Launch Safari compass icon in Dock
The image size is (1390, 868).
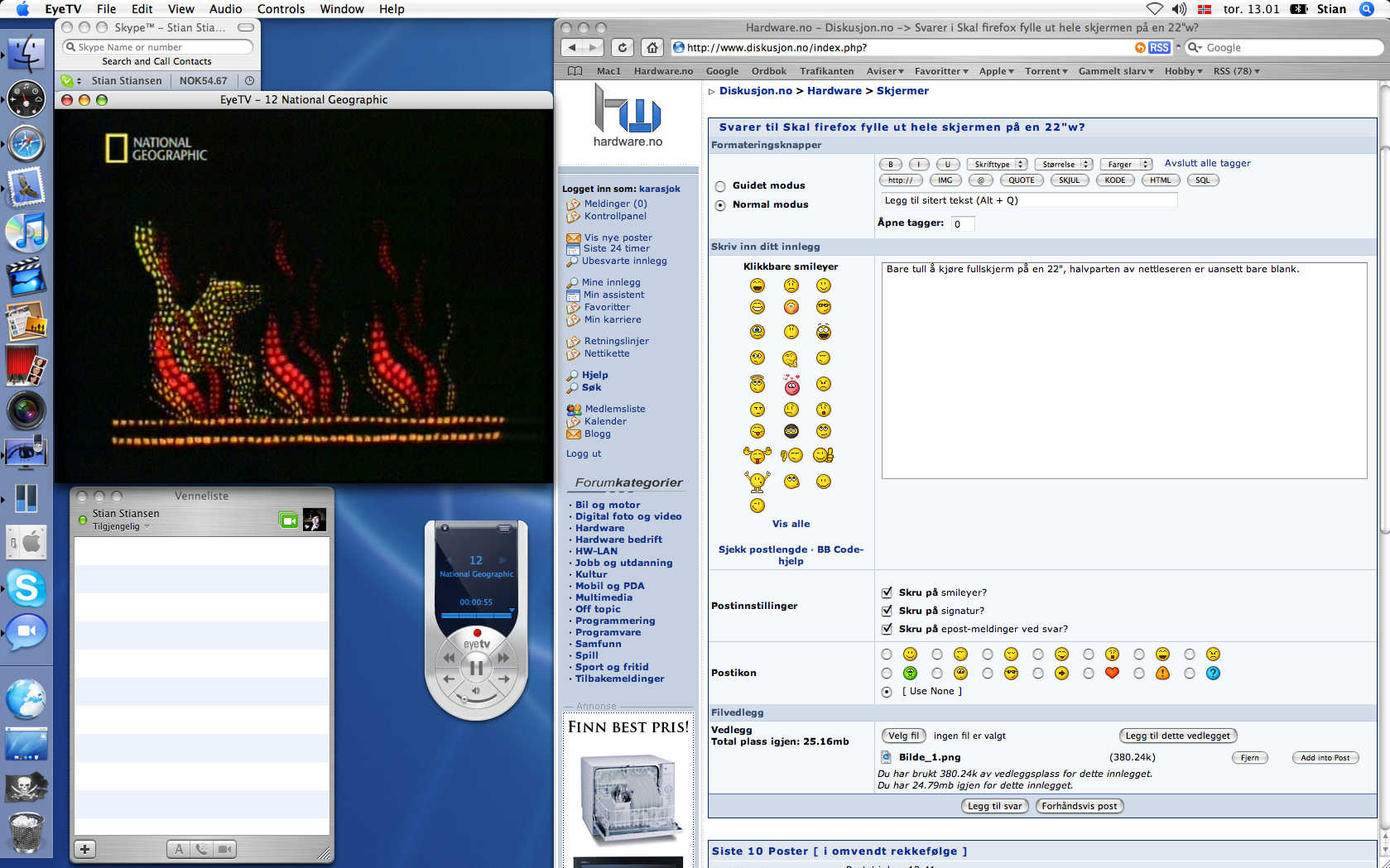tap(26, 142)
